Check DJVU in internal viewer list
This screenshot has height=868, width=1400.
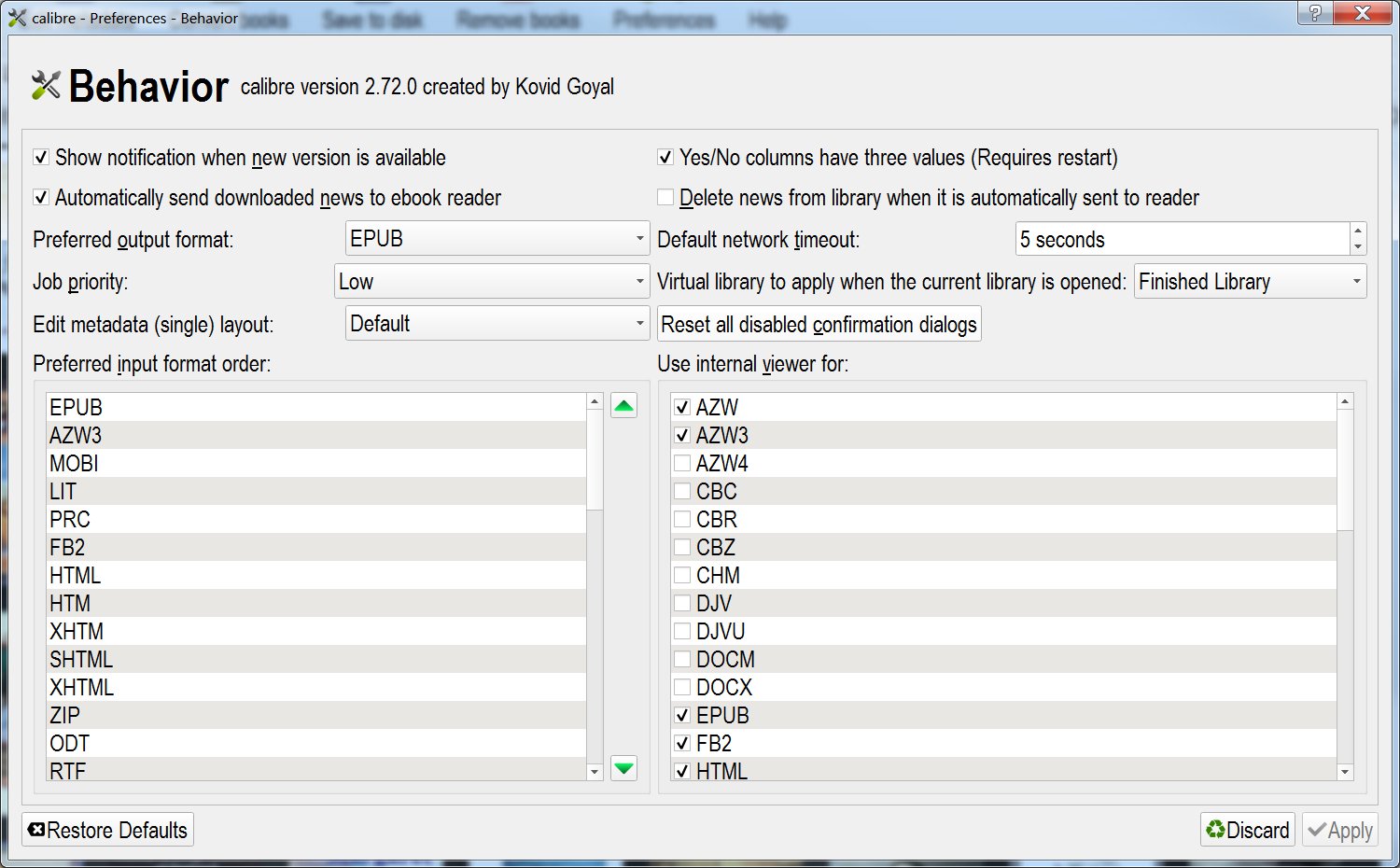(x=682, y=631)
